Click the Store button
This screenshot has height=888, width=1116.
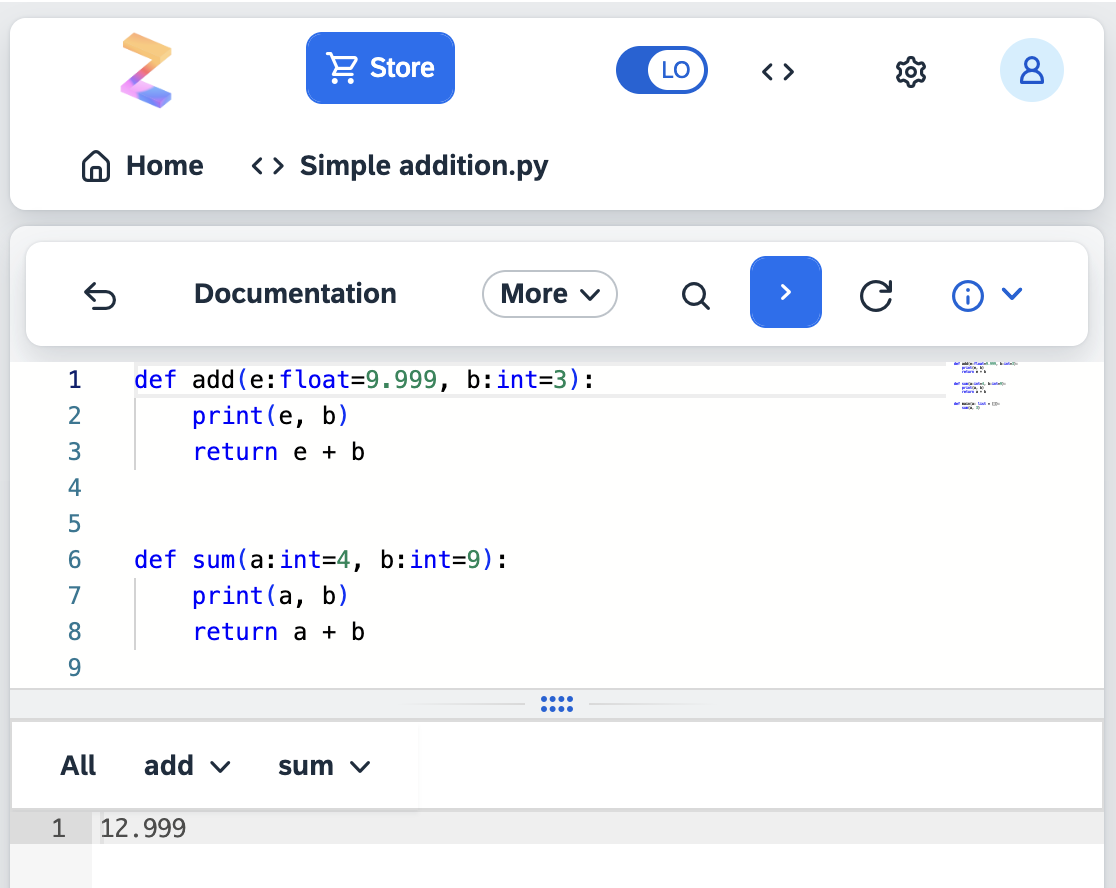[380, 67]
